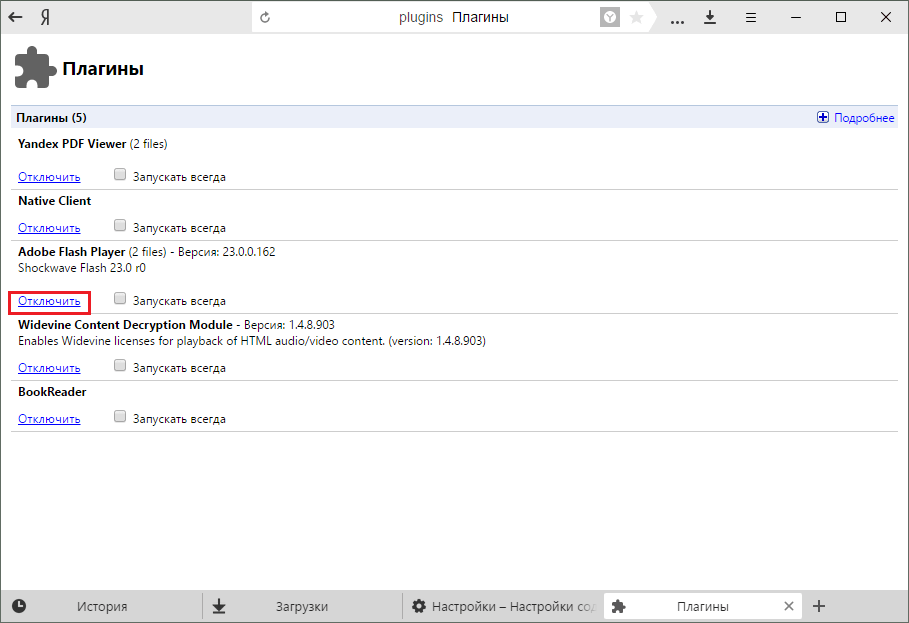Open the three-dots extensions menu
This screenshot has width=909, height=623.
tap(677, 21)
